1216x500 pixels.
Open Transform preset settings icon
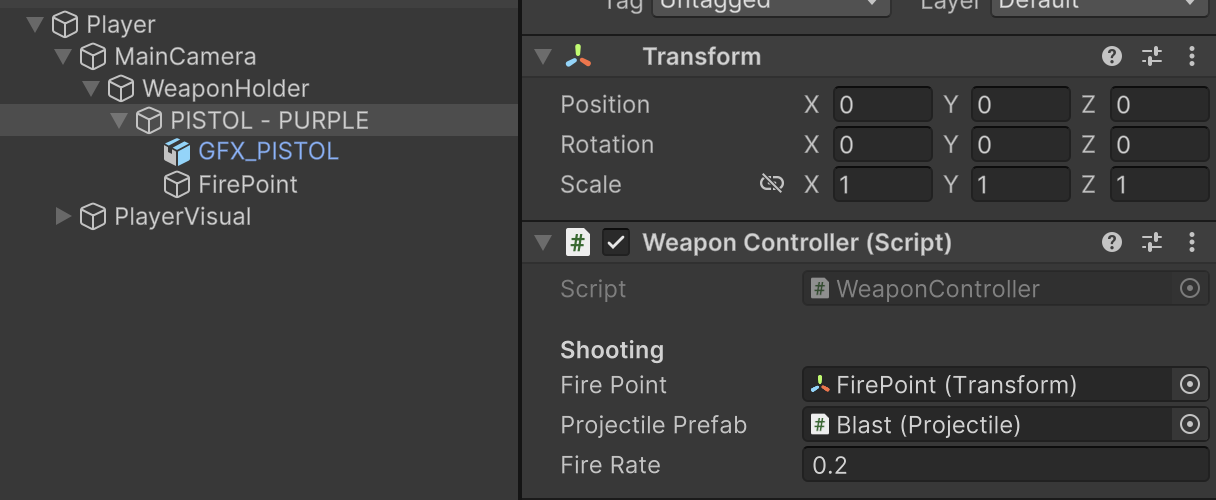(x=1152, y=57)
